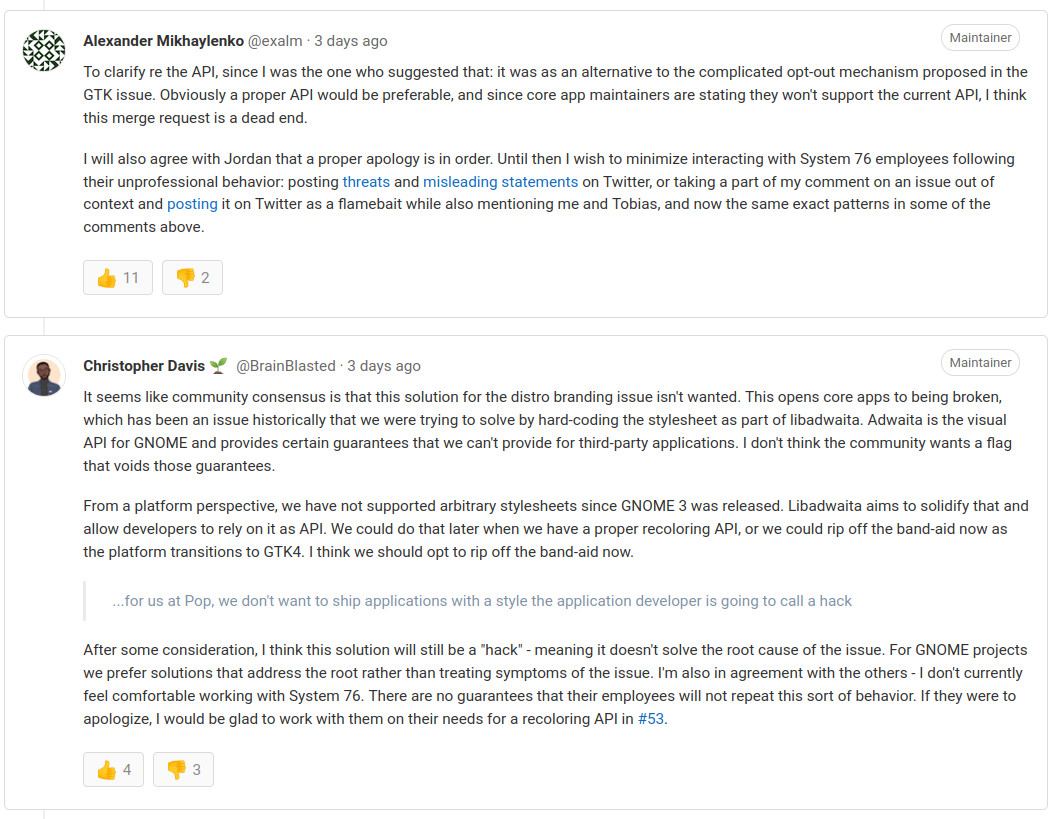Click Alexander Mikhaylenko's avatar icon
The width and height of the screenshot is (1060, 819).
pos(44,50)
